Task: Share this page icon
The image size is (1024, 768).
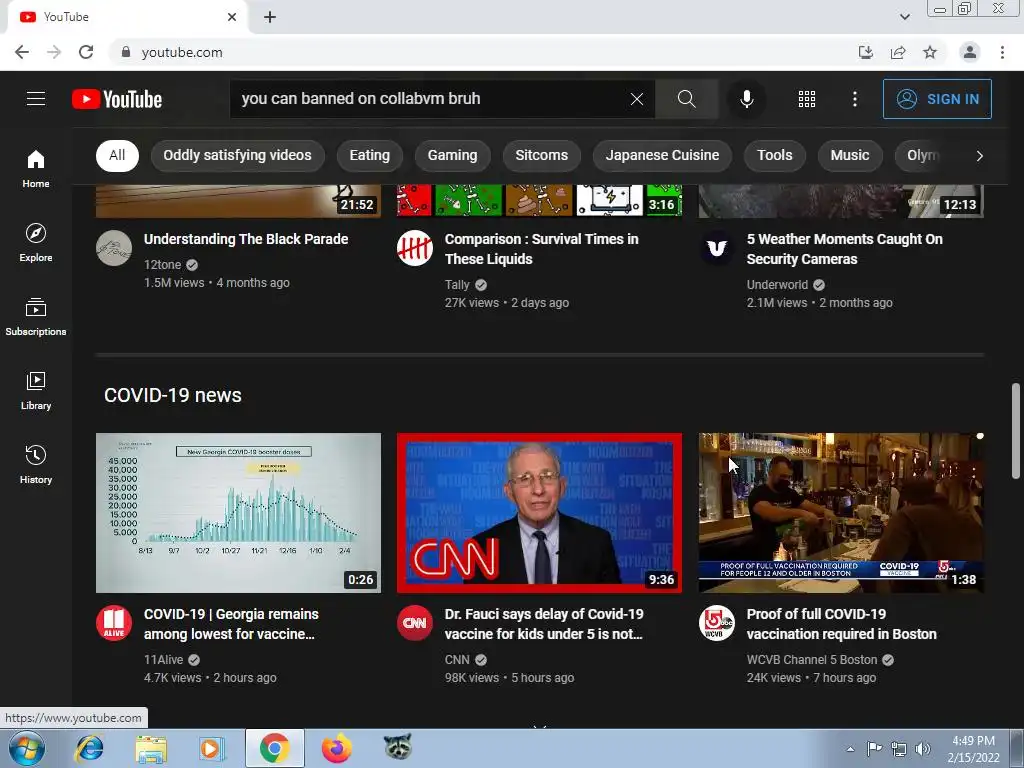Action: tap(898, 52)
